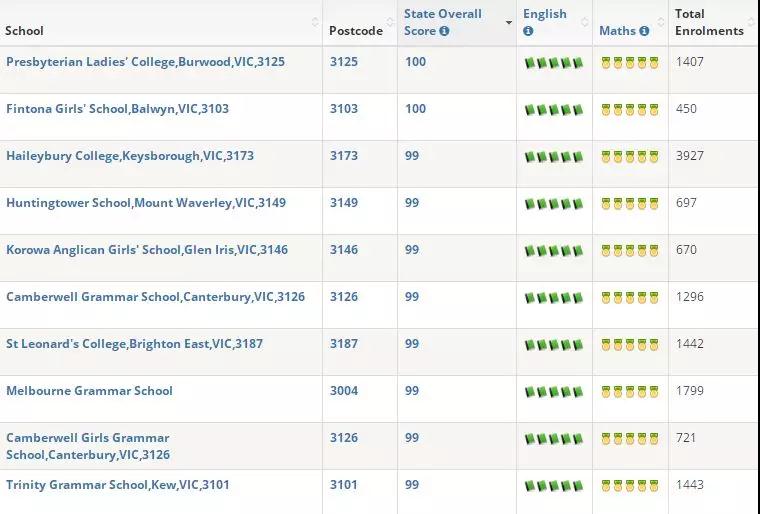
Task: Click Maths rating icons for Fintona Girls' School
Action: 630,110
